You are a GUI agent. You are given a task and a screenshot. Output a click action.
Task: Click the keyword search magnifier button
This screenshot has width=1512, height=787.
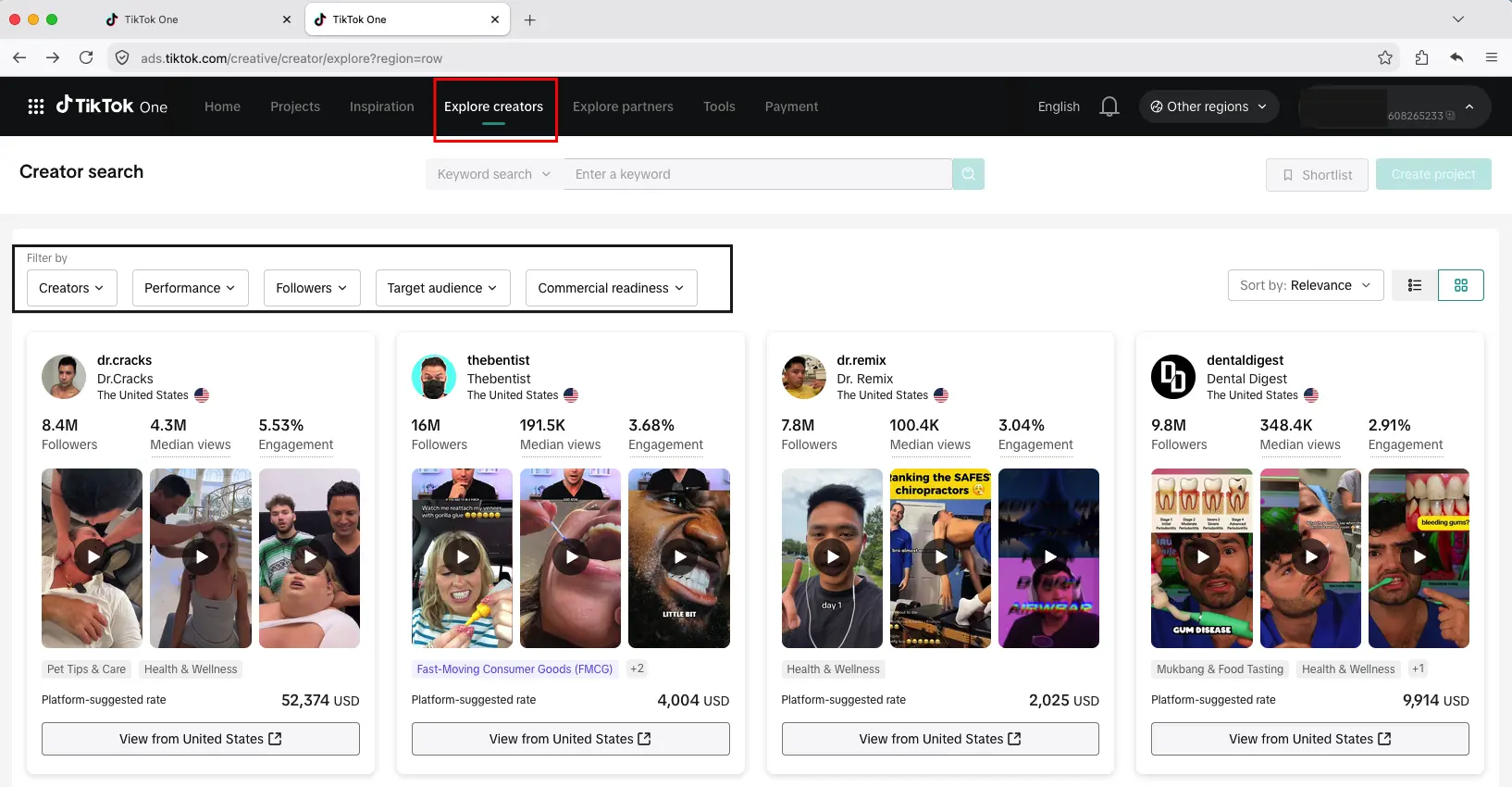tap(968, 174)
